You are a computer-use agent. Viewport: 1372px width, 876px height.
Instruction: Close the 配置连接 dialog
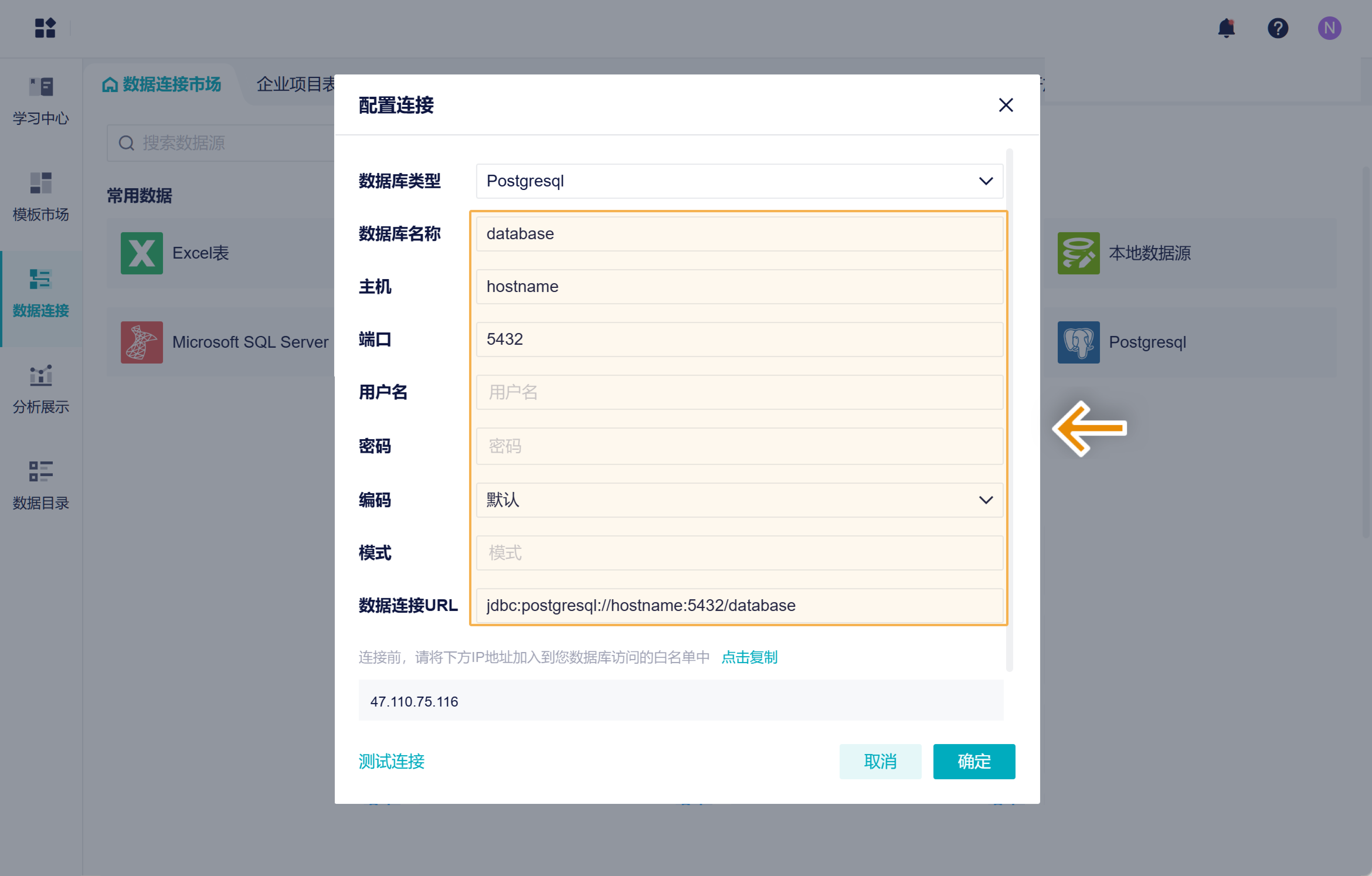point(1006,105)
